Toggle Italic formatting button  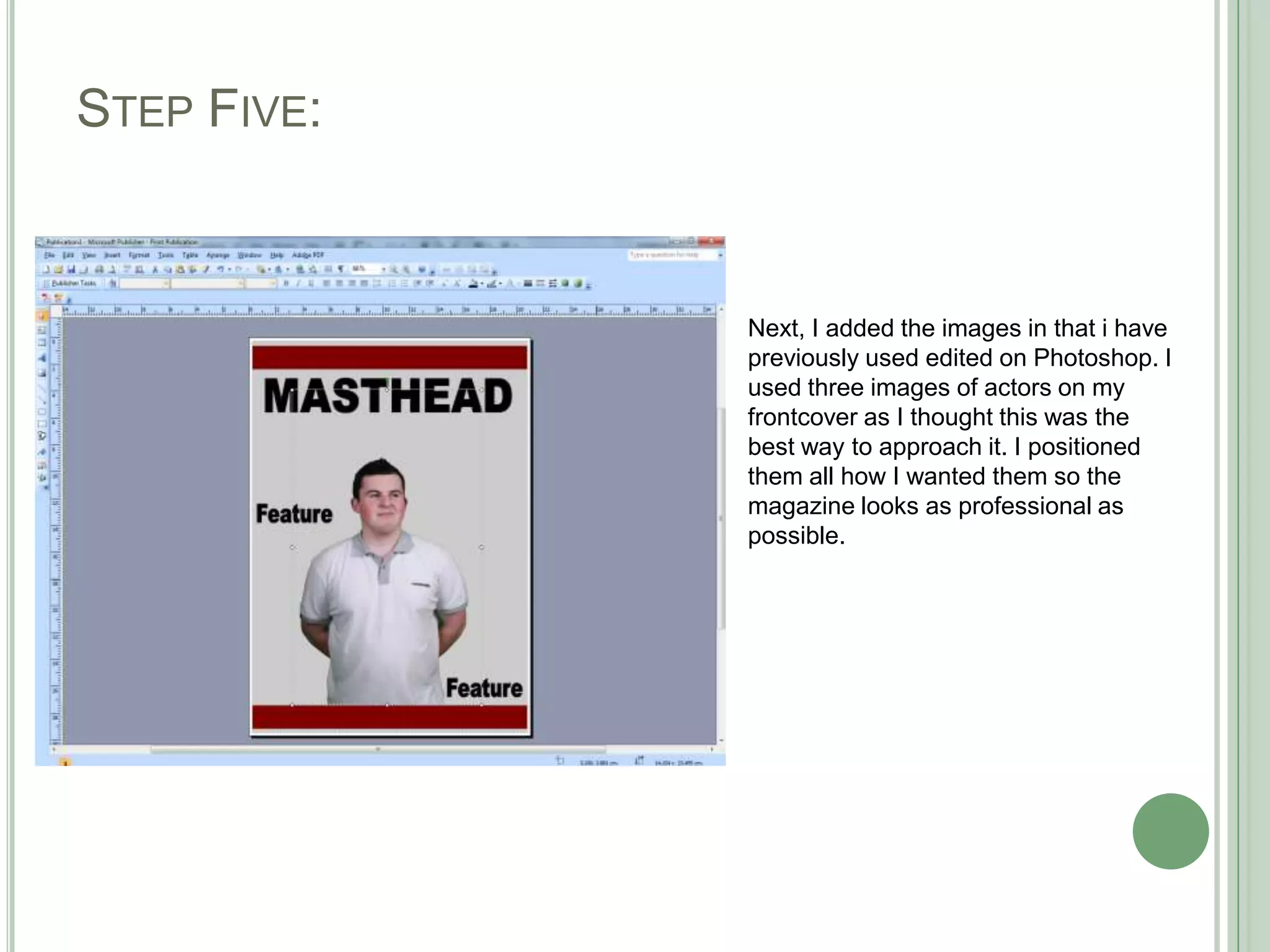[x=298, y=283]
